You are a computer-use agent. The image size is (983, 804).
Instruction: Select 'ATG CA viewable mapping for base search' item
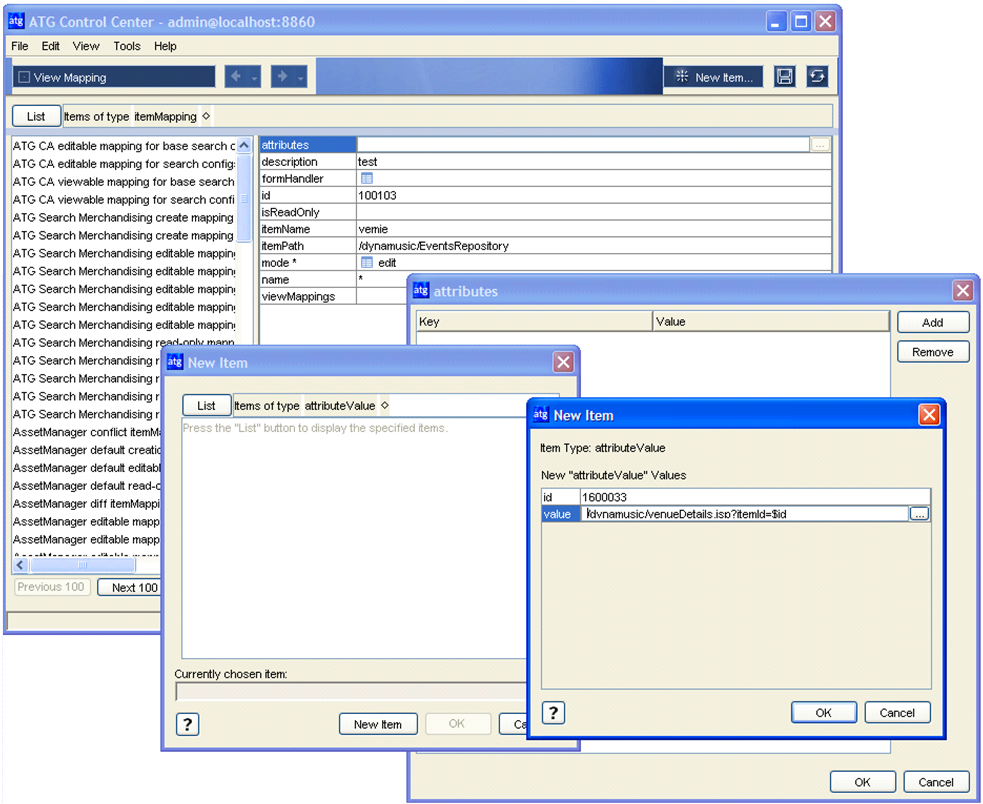point(124,182)
